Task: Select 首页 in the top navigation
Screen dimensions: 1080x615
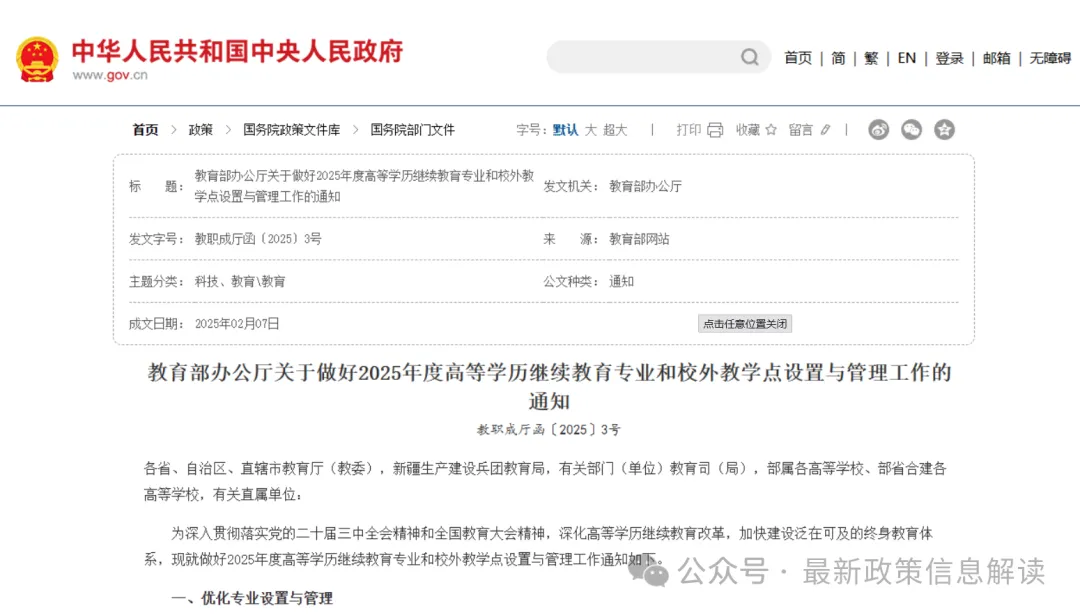Action: coord(797,58)
